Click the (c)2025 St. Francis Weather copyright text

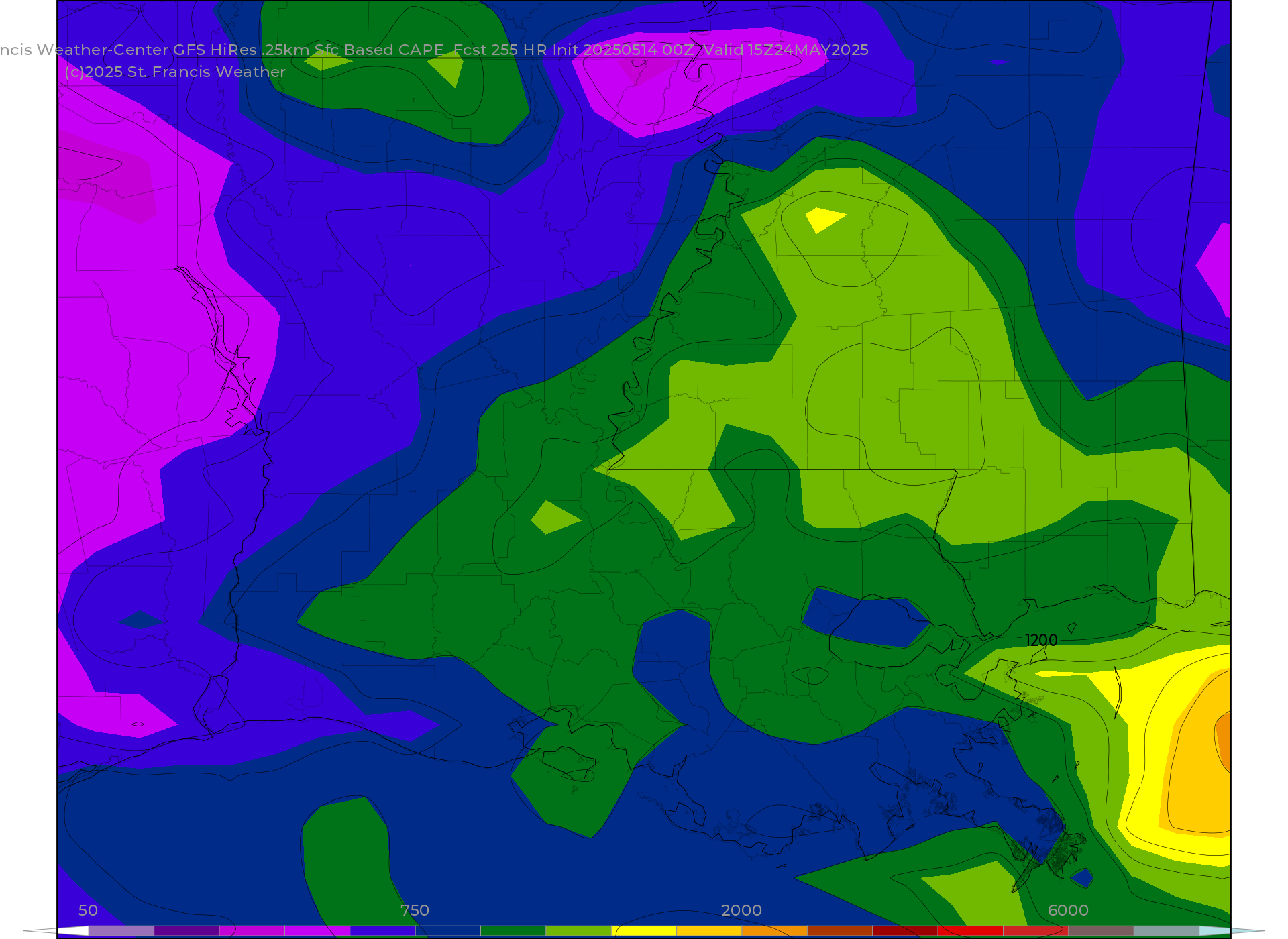click(175, 72)
